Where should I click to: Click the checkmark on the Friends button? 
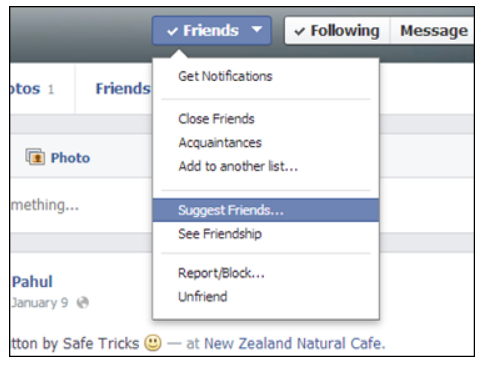pos(172,31)
